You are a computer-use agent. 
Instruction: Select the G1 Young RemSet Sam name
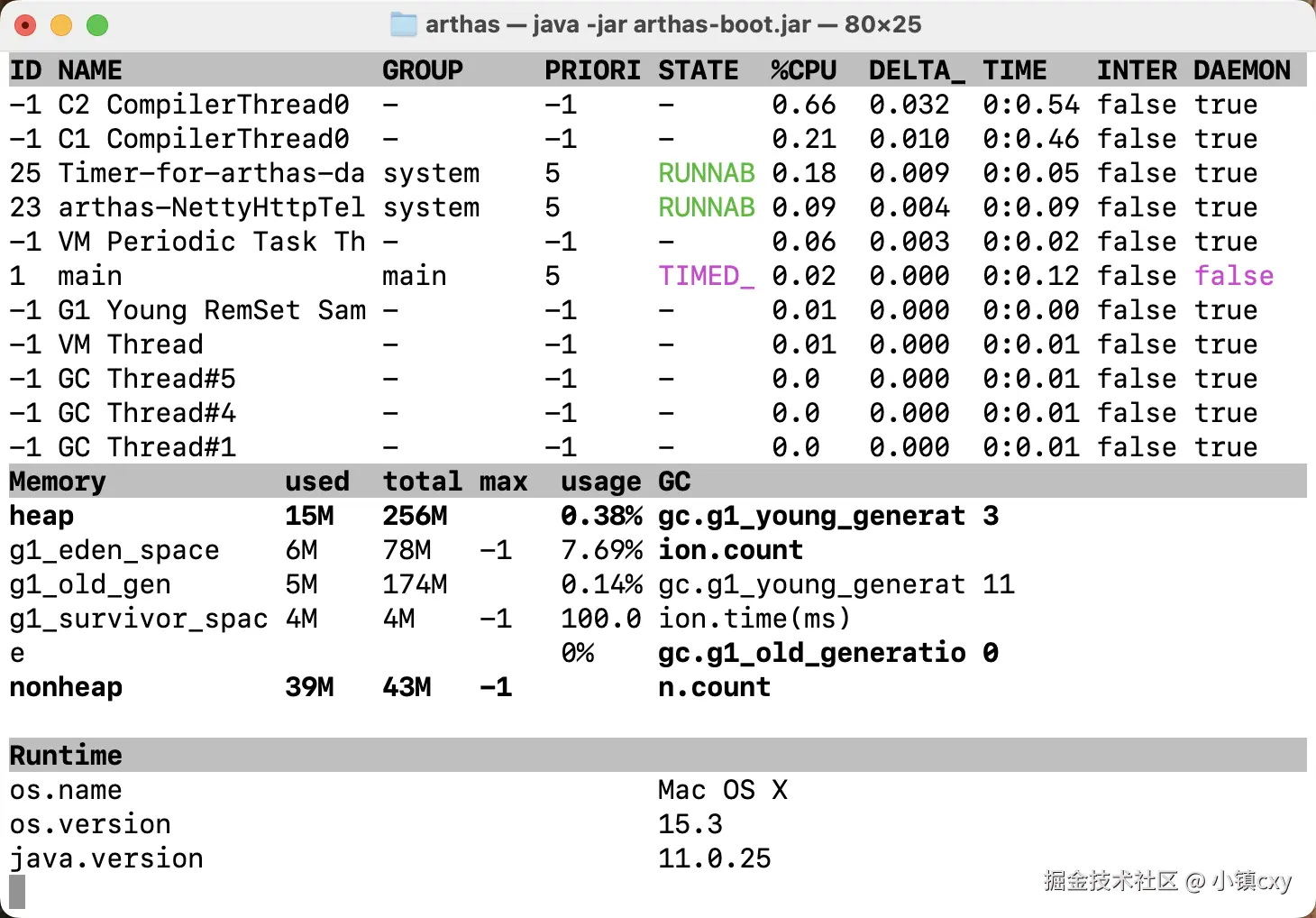(212, 310)
